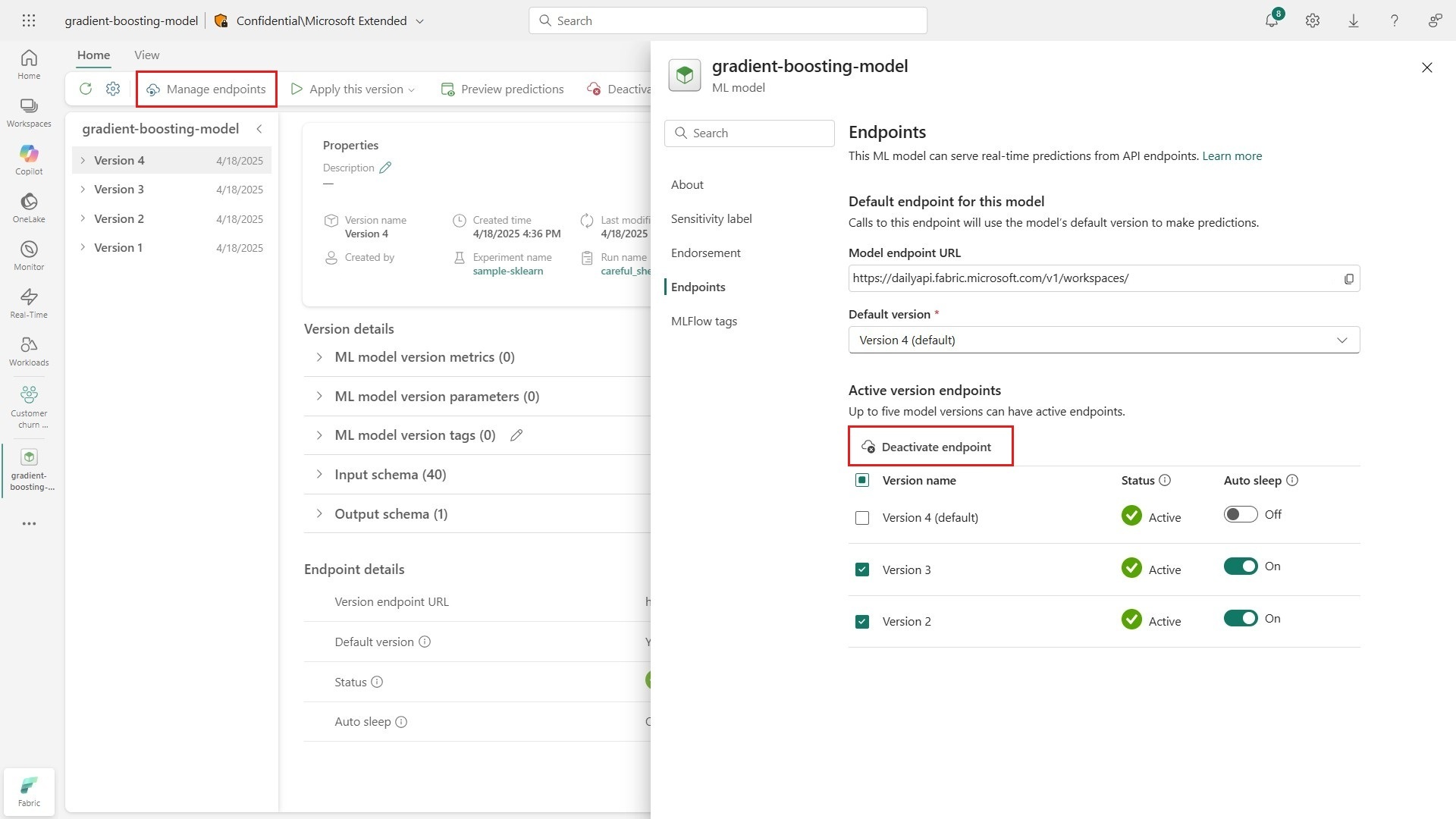
Task: Disable Auto sleep for Version 2
Action: [1241, 619]
